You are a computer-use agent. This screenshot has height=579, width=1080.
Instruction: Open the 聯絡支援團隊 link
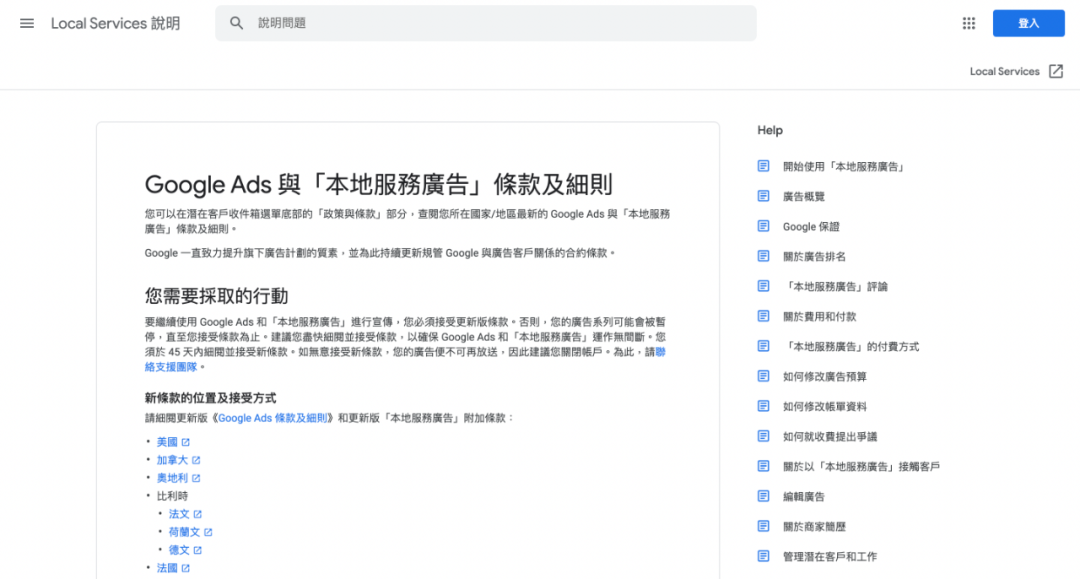click(165, 367)
